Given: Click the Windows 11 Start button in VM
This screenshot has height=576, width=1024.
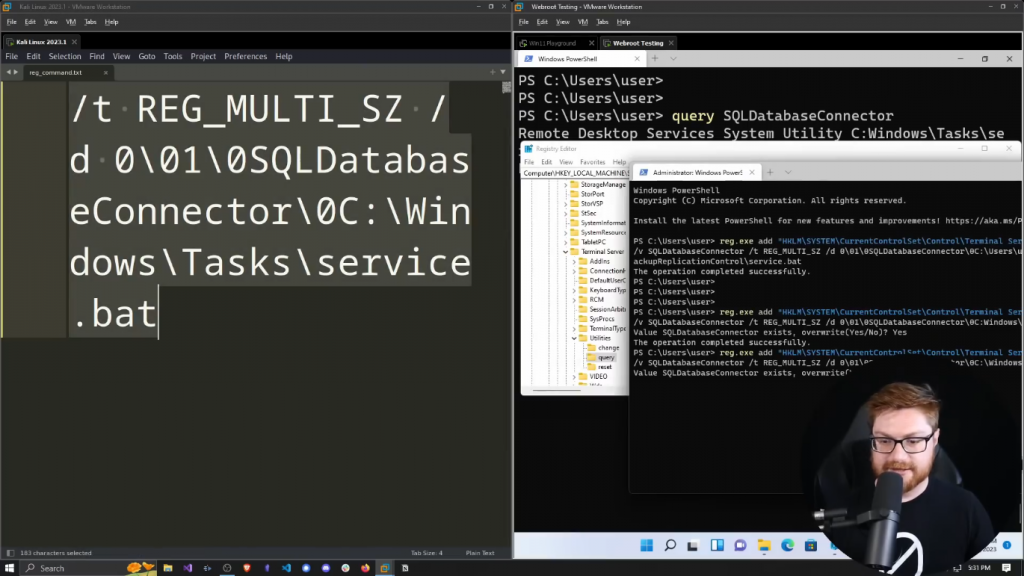Looking at the screenshot, I should pyautogui.click(x=647, y=545).
